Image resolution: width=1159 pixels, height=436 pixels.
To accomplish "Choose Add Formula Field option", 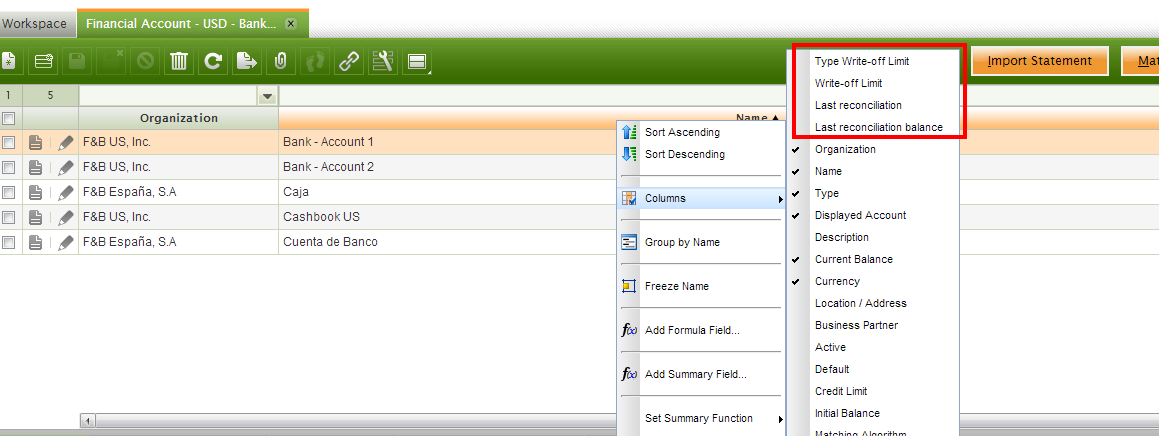I will click(x=701, y=330).
